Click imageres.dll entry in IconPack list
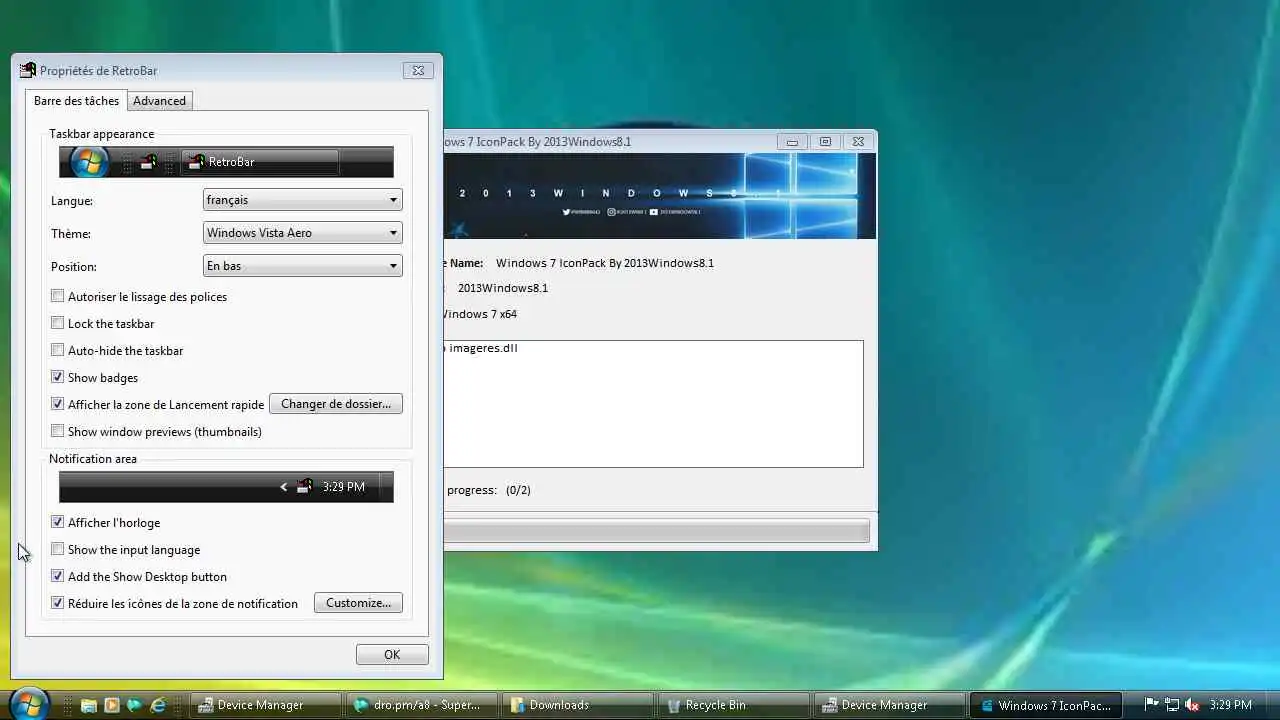The image size is (1280, 720). pyautogui.click(x=483, y=348)
